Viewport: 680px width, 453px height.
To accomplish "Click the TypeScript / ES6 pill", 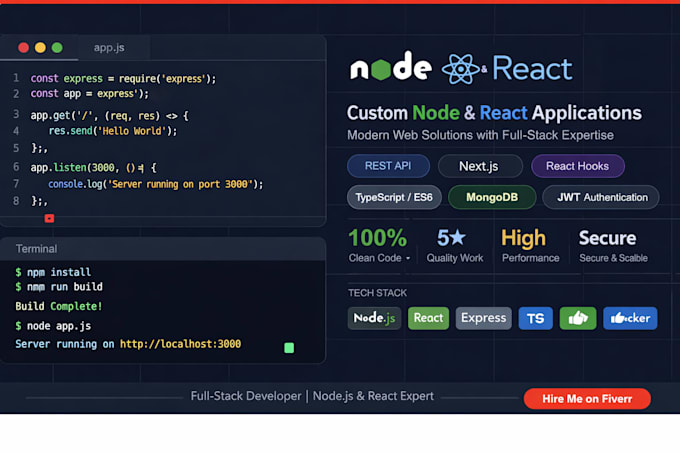I will tap(394, 197).
